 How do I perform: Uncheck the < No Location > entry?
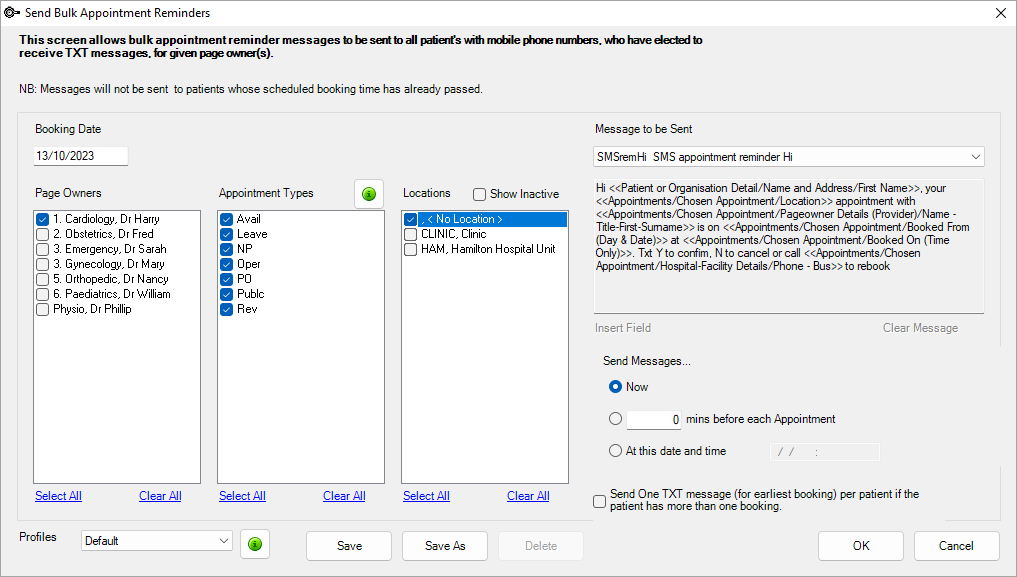pyautogui.click(x=411, y=219)
